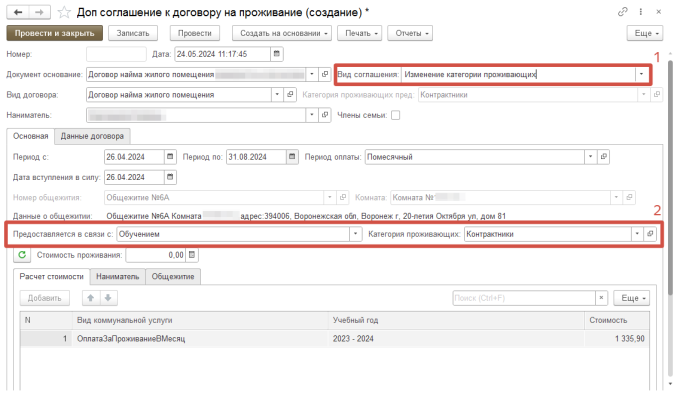Expand Период оплаты dropdown
The image size is (674, 397).
[591, 157]
